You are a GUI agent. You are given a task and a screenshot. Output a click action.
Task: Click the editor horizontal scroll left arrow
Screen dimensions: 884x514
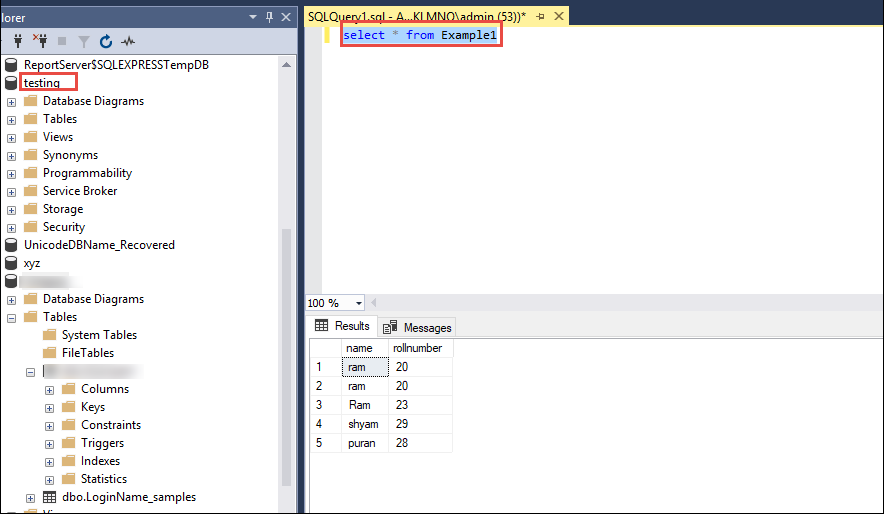click(373, 303)
